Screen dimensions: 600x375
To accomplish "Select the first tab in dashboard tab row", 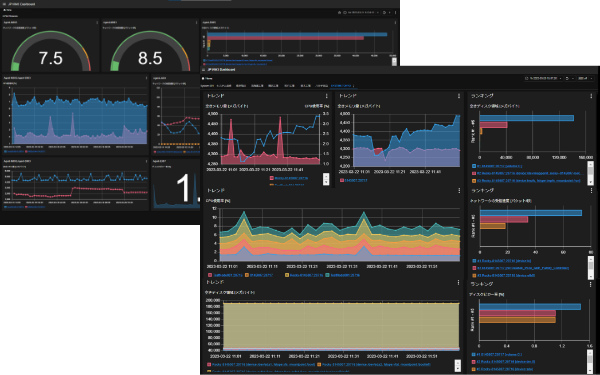I will click(207, 86).
